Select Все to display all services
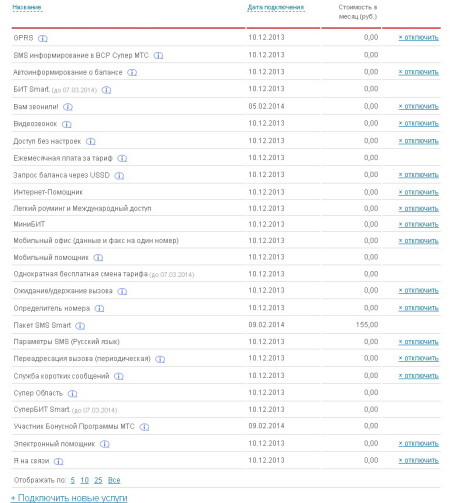This screenshot has width=450, height=503. 114,480
